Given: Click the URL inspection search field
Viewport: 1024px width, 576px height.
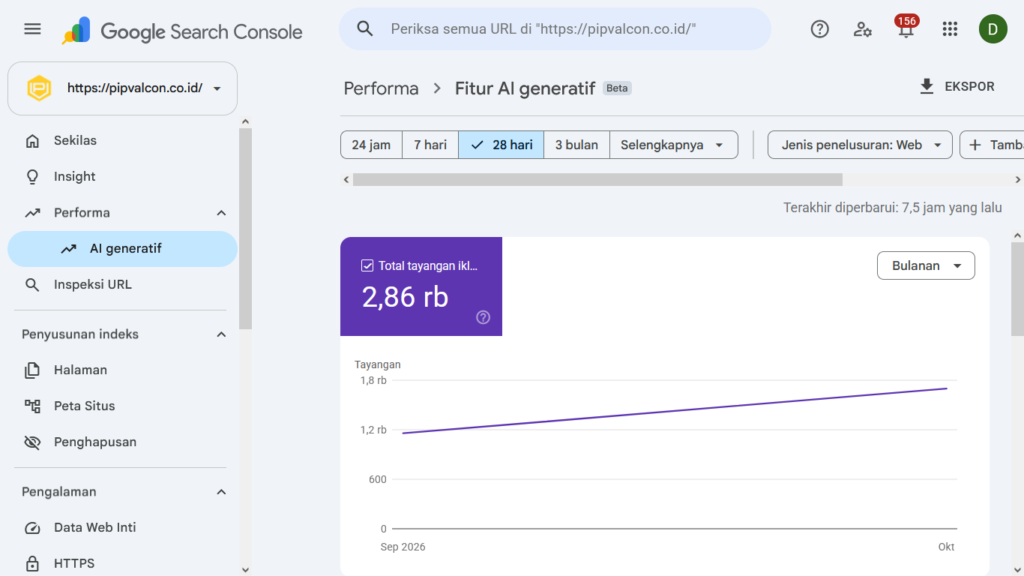Looking at the screenshot, I should tap(555, 29).
